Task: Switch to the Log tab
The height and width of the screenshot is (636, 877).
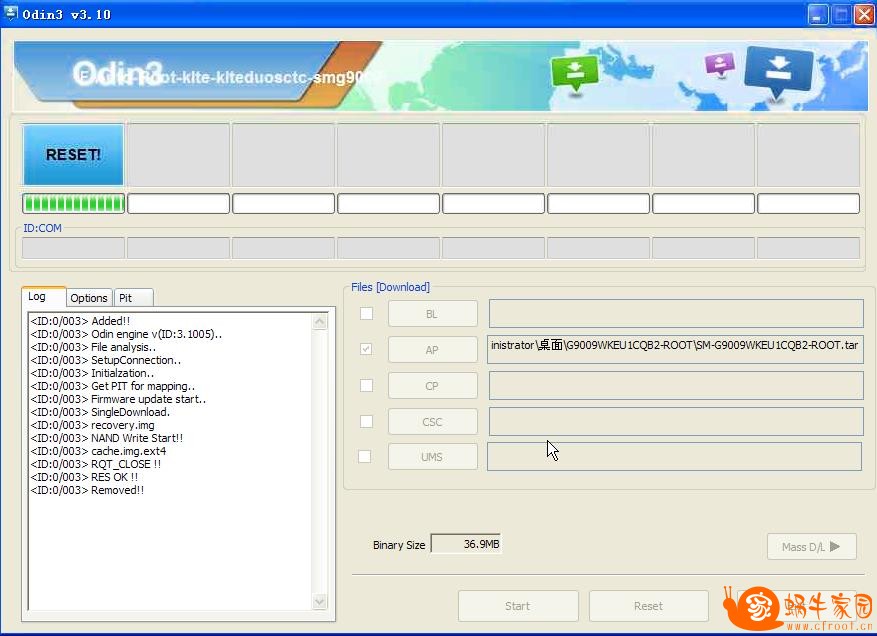Action: [44, 296]
